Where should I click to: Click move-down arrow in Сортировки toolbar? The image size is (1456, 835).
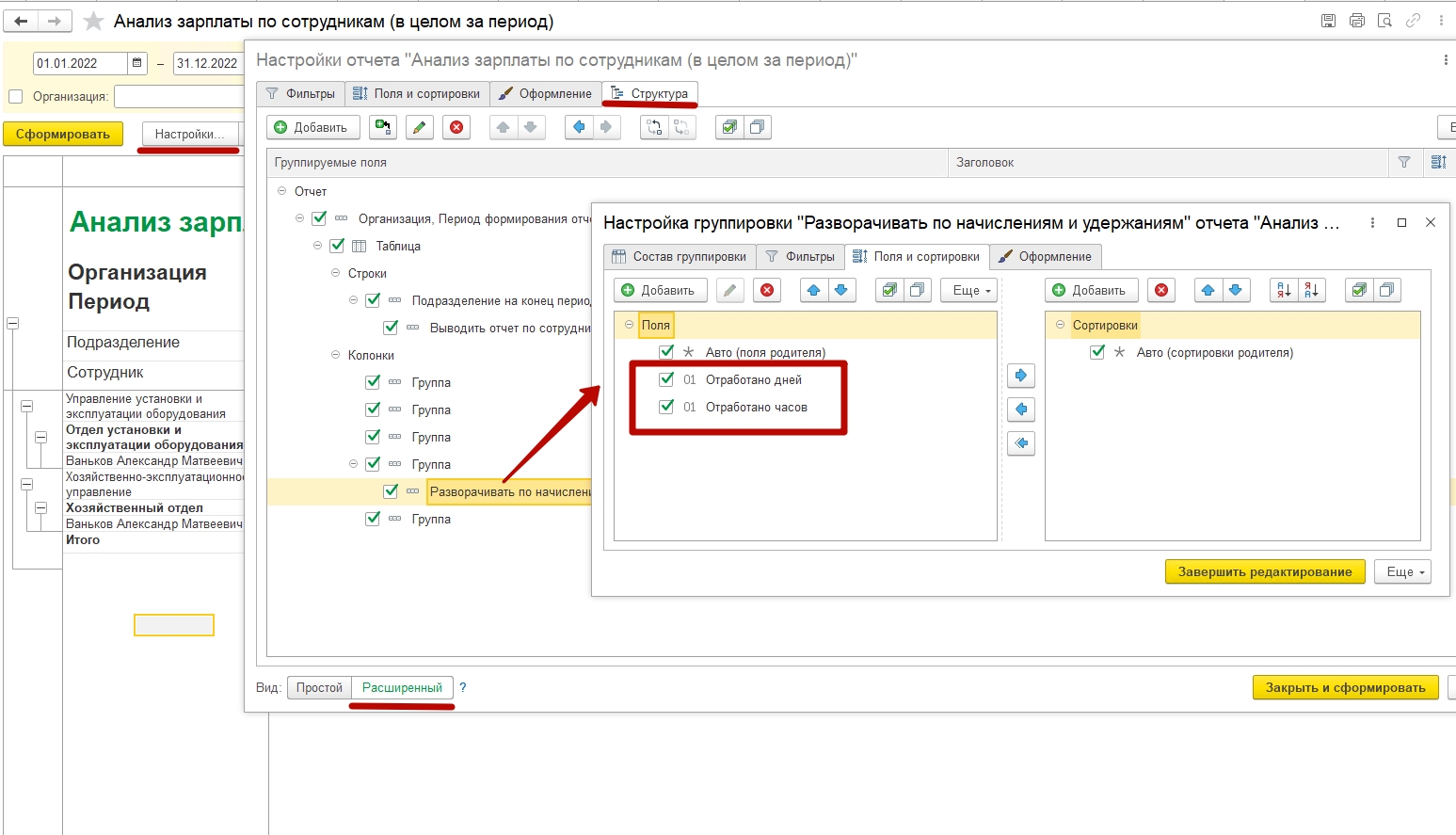(x=1235, y=290)
